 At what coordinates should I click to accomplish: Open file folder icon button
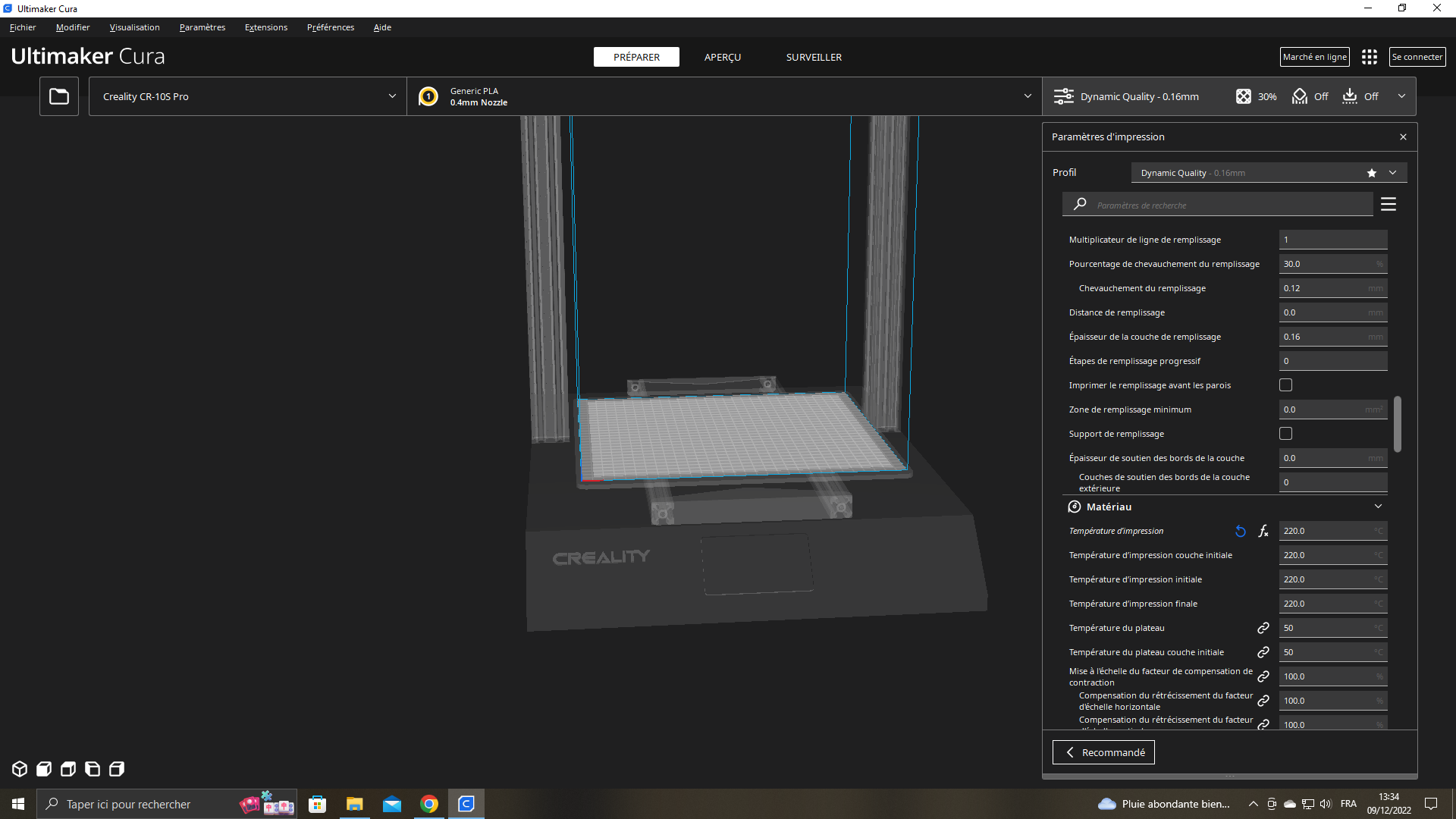click(x=59, y=96)
